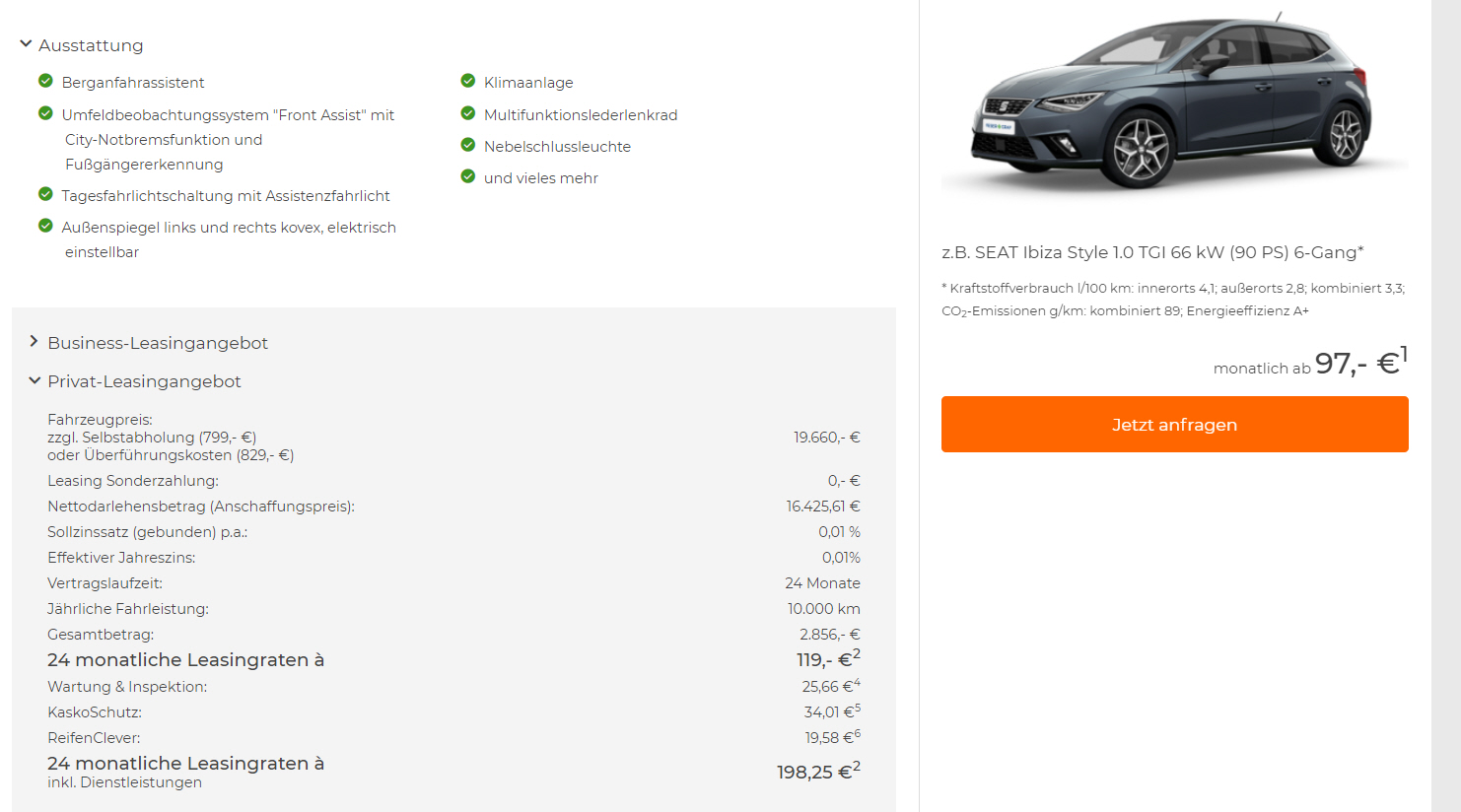Click the Gesamtbetrag value 2.856,- €

click(x=830, y=635)
